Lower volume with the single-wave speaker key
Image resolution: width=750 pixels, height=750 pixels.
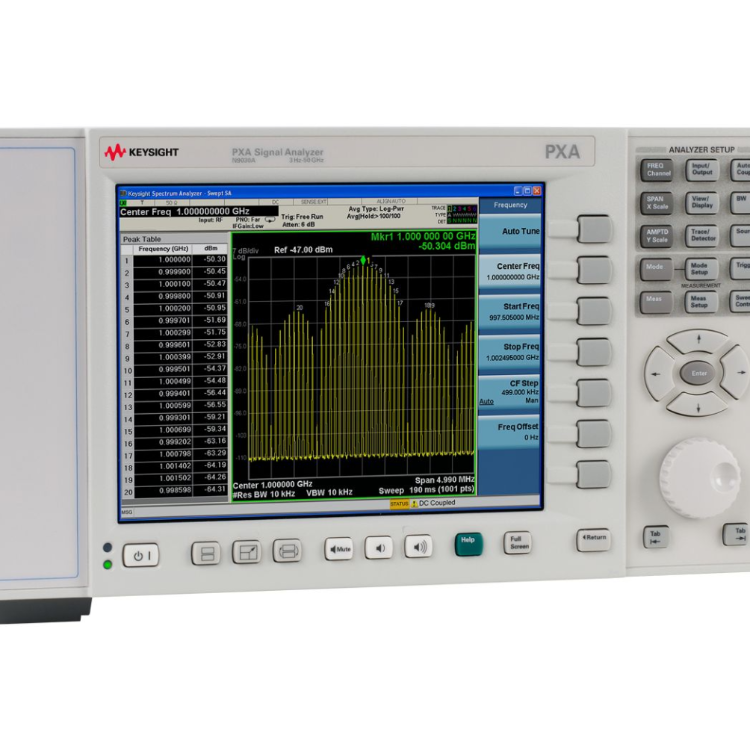(379, 548)
